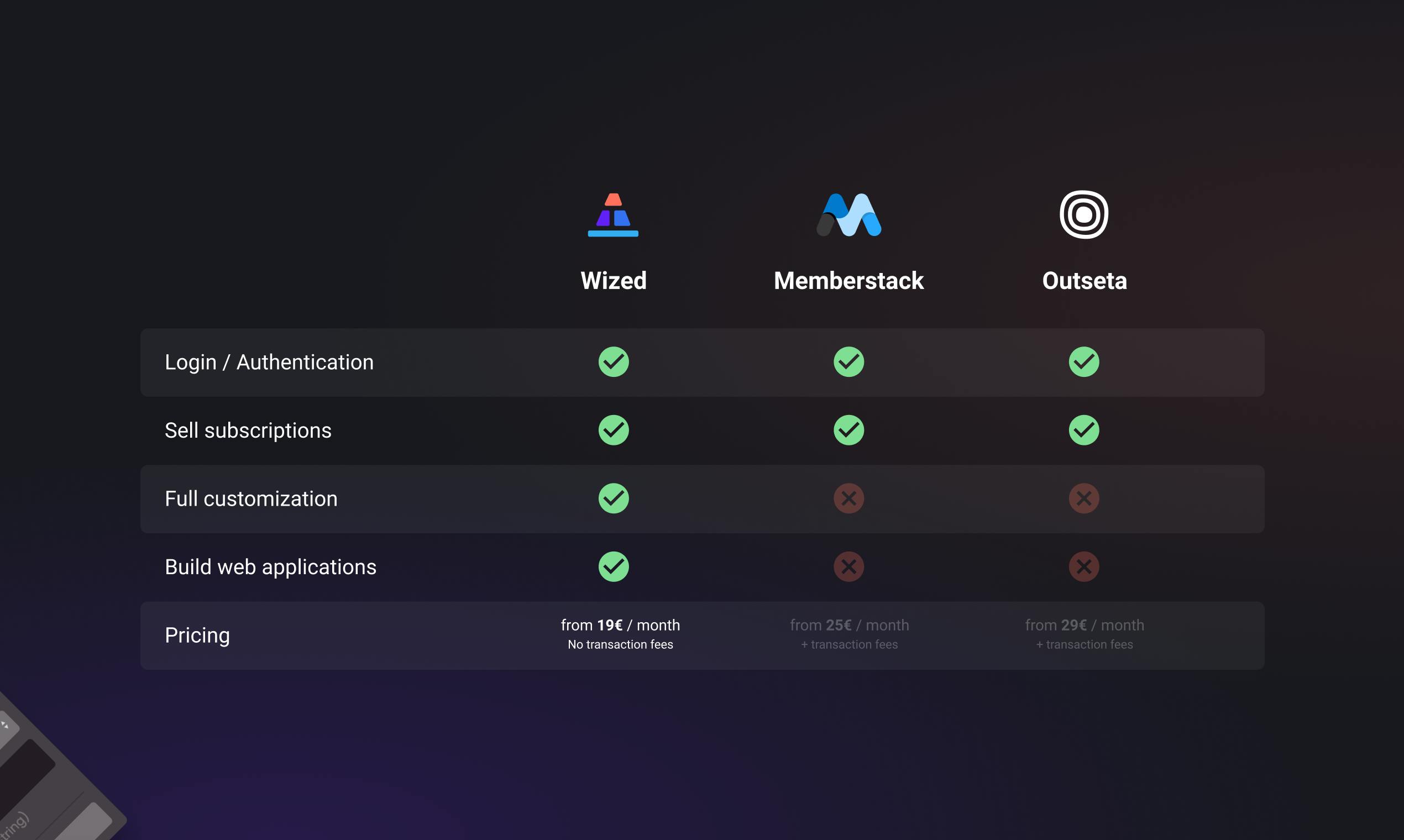Image resolution: width=1404 pixels, height=840 pixels.
Task: Click the Login / Authentication row label
Action: pos(269,363)
